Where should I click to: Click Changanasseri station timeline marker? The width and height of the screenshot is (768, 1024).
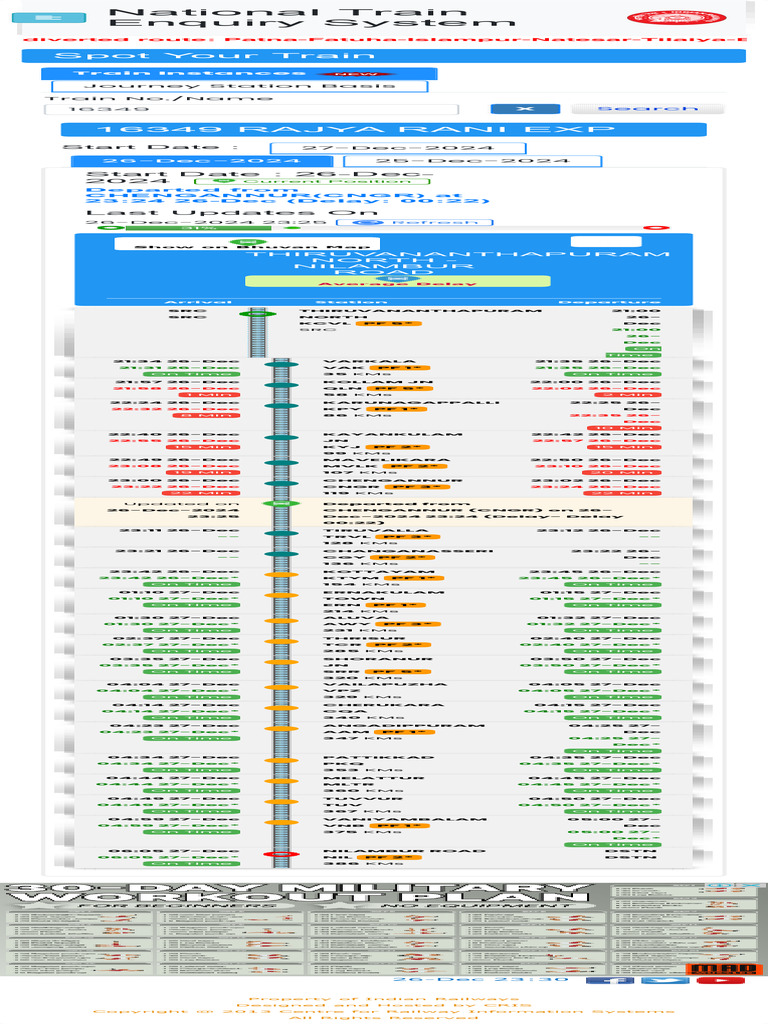pos(281,554)
